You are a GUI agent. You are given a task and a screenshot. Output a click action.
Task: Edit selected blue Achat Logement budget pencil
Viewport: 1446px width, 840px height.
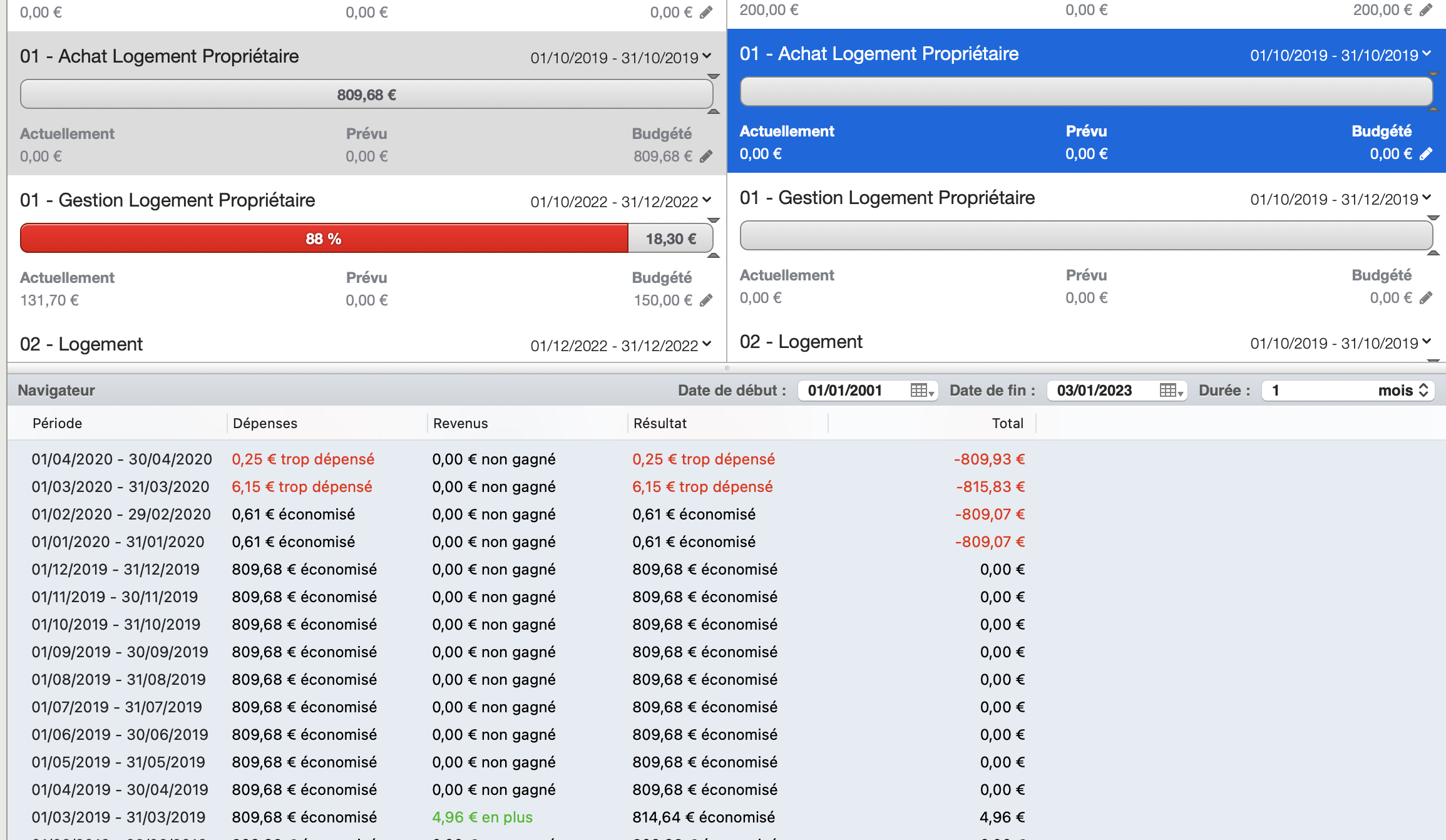[1426, 154]
